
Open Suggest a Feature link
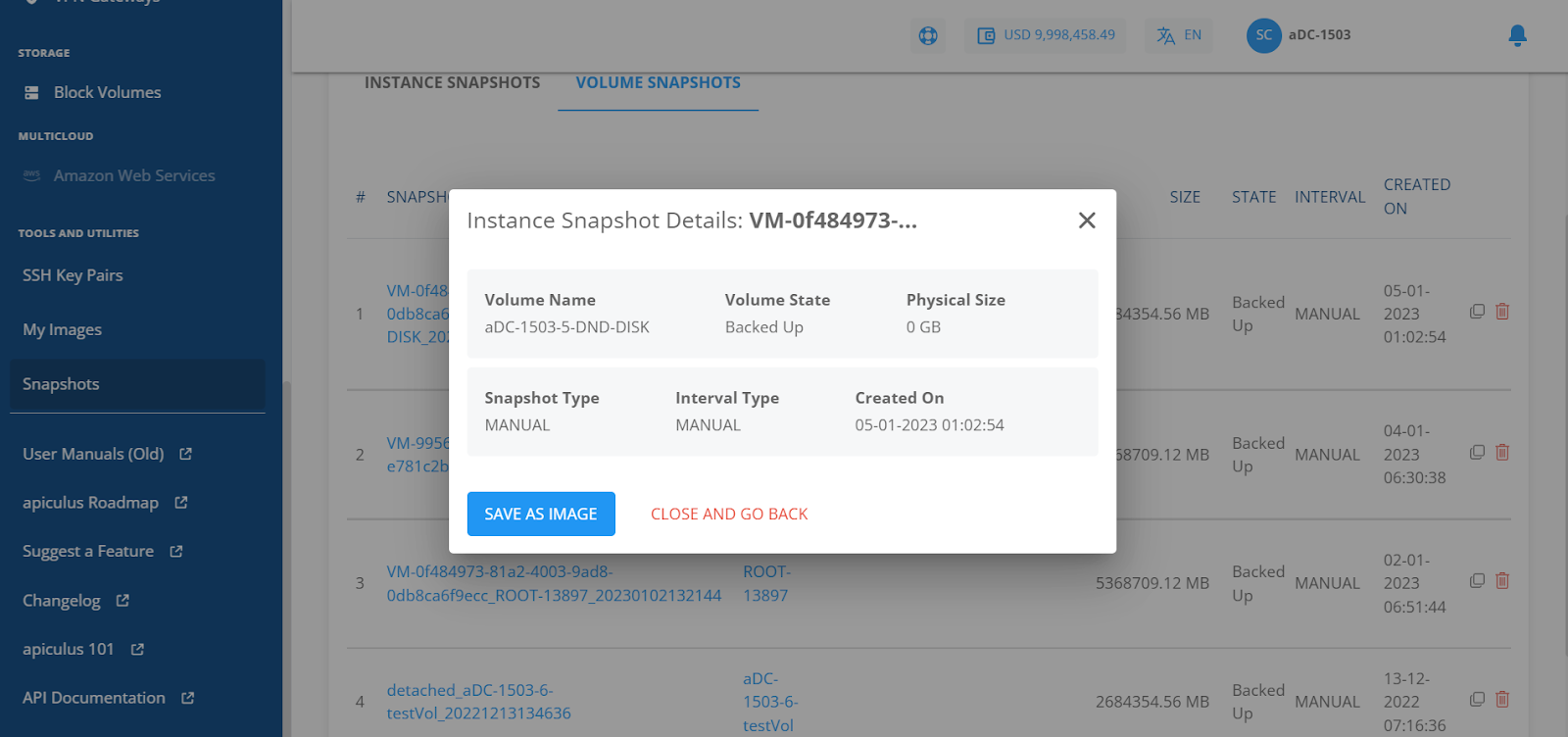coord(88,552)
